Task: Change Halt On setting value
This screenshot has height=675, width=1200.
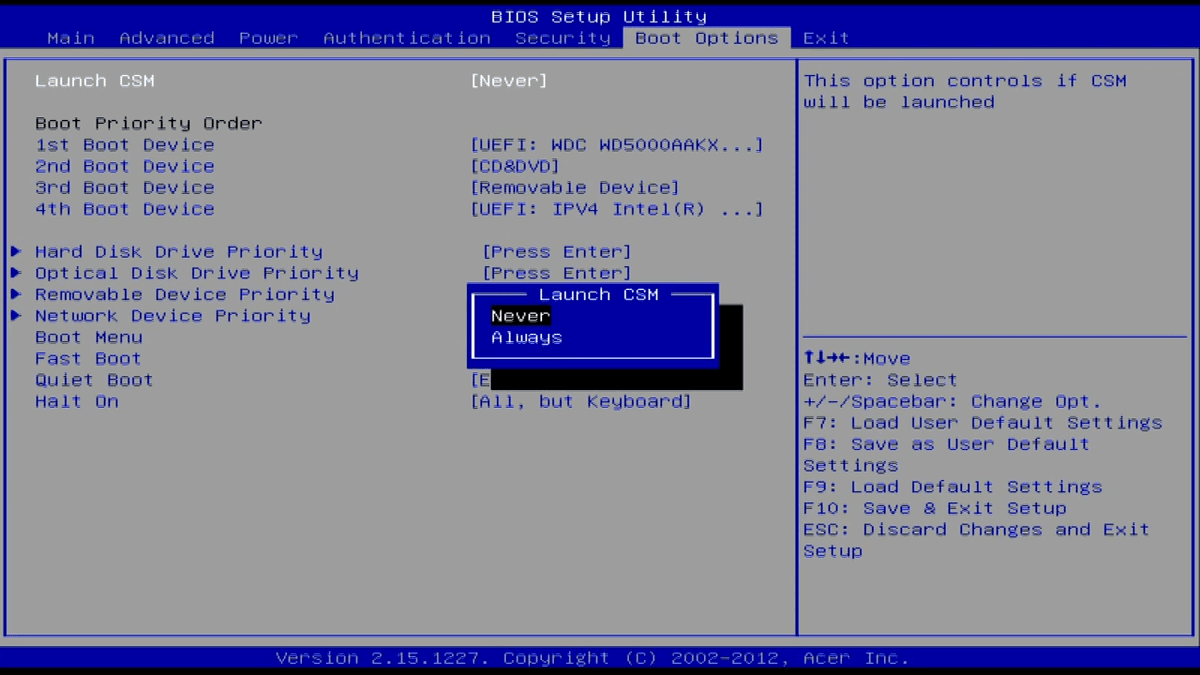Action: (581, 402)
